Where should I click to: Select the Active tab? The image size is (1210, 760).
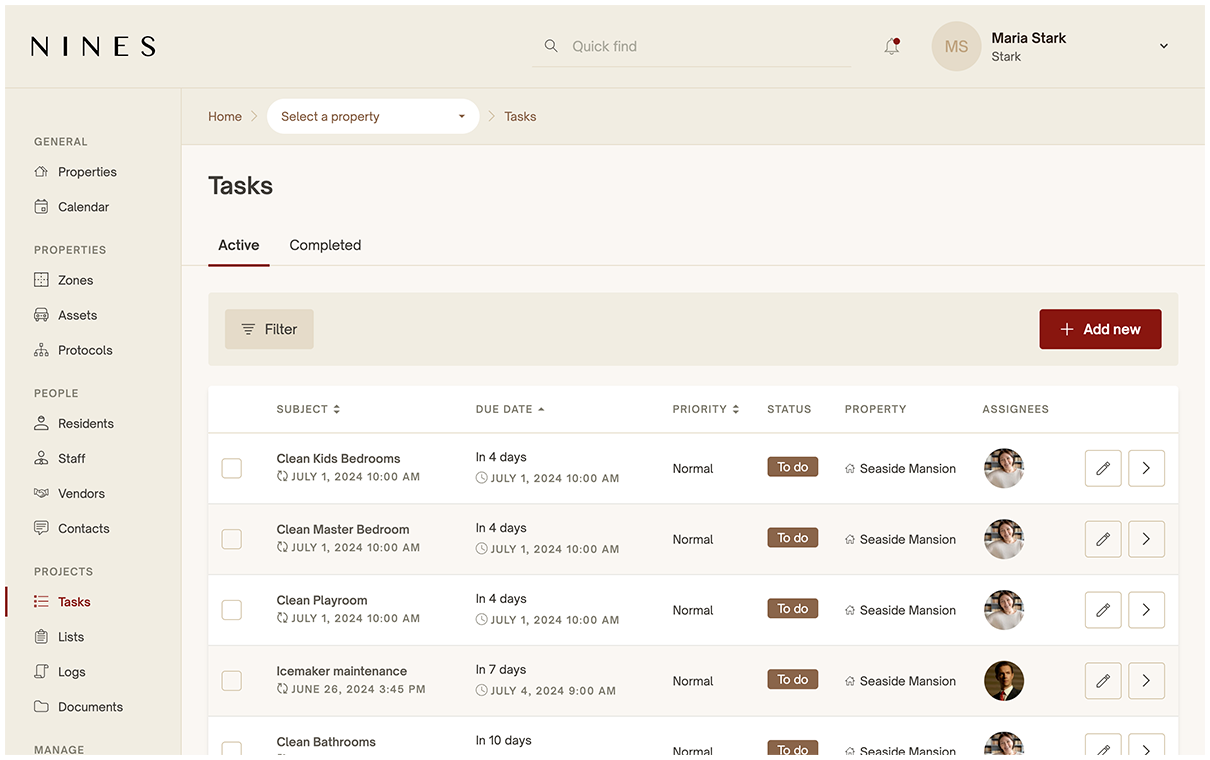(238, 245)
